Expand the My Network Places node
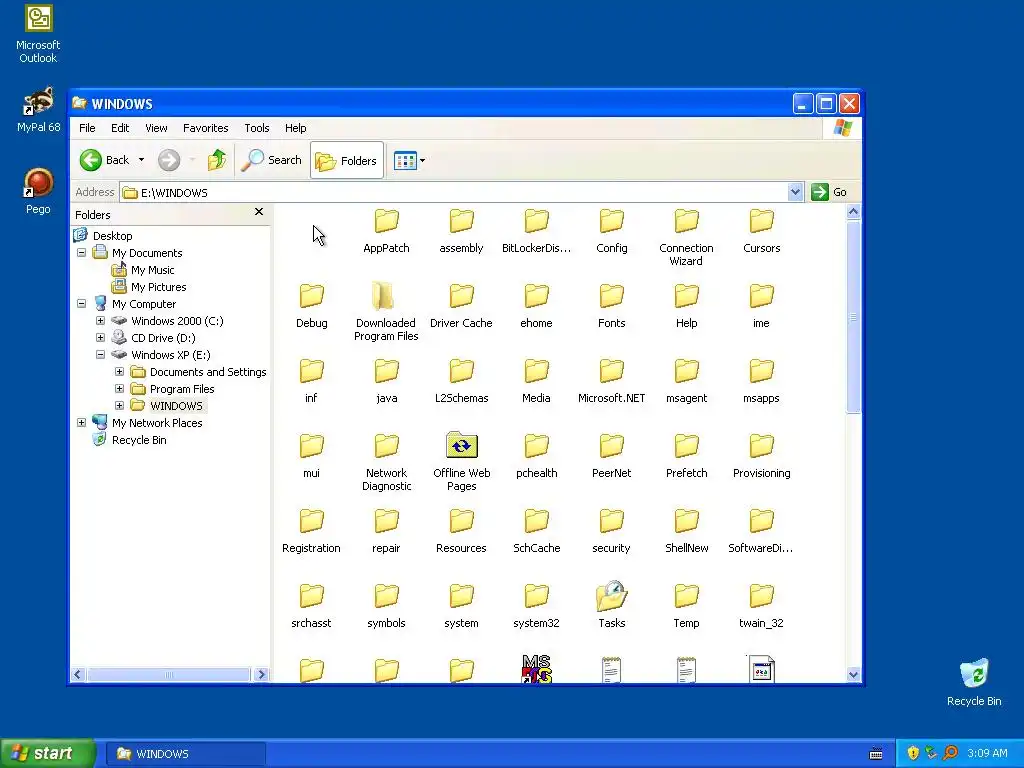 click(82, 422)
